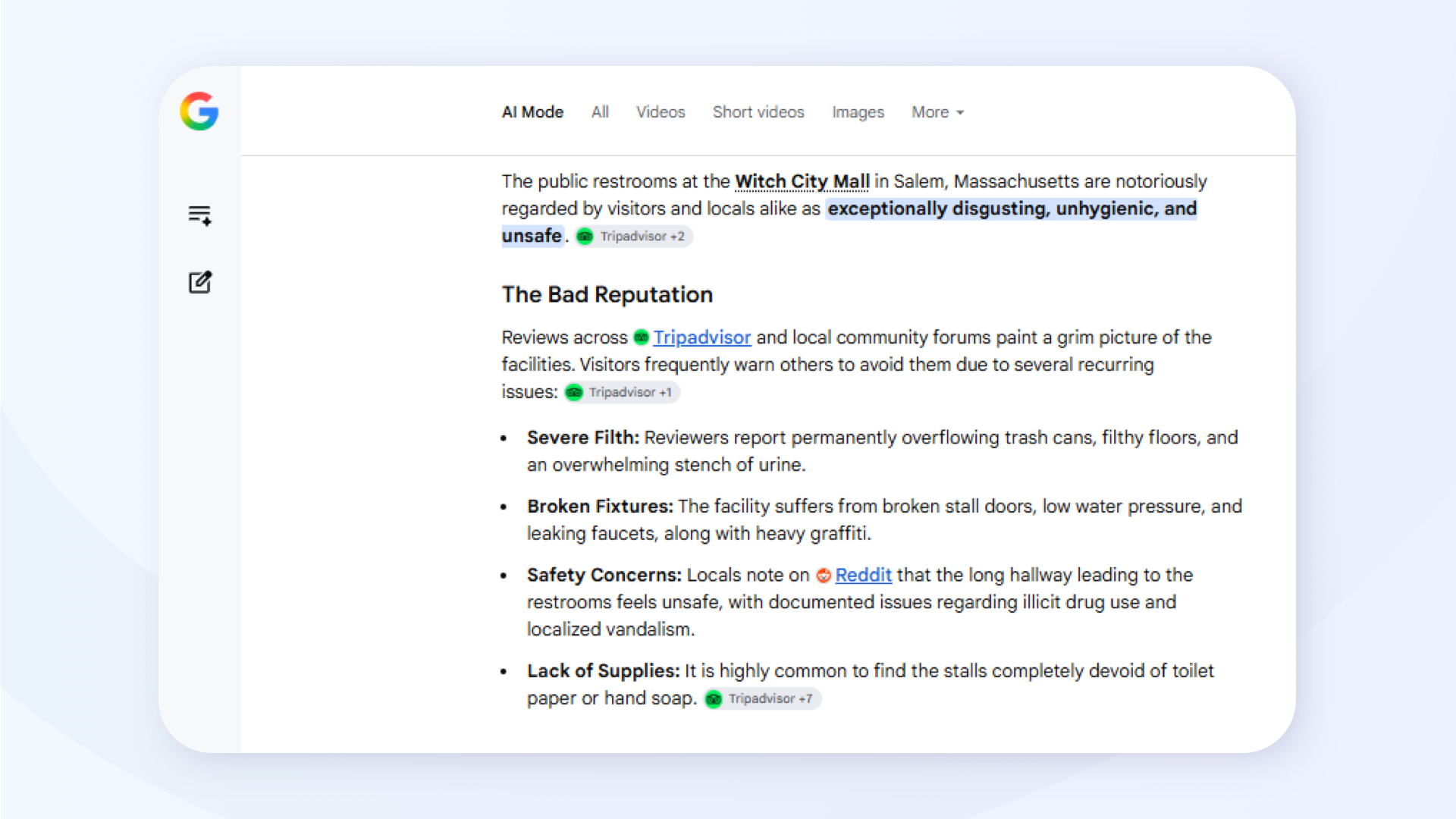1456x819 pixels.
Task: Open the Tripadvisor link in Bad Reputation
Action: click(702, 337)
